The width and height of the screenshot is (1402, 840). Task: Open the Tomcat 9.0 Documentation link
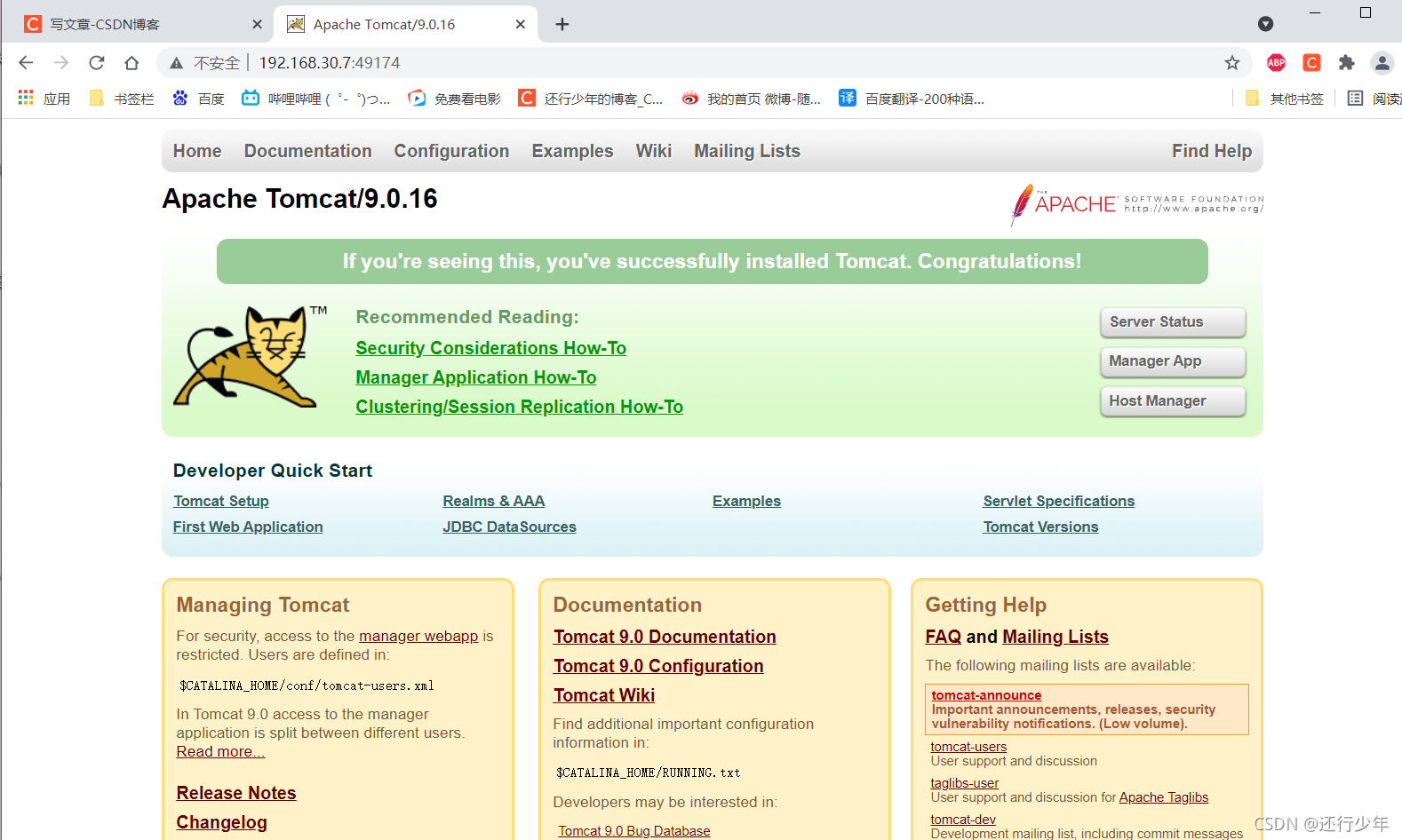(x=665, y=637)
